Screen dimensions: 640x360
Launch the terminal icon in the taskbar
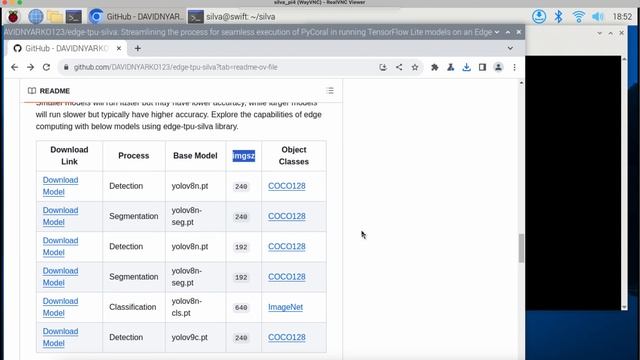coord(74,17)
